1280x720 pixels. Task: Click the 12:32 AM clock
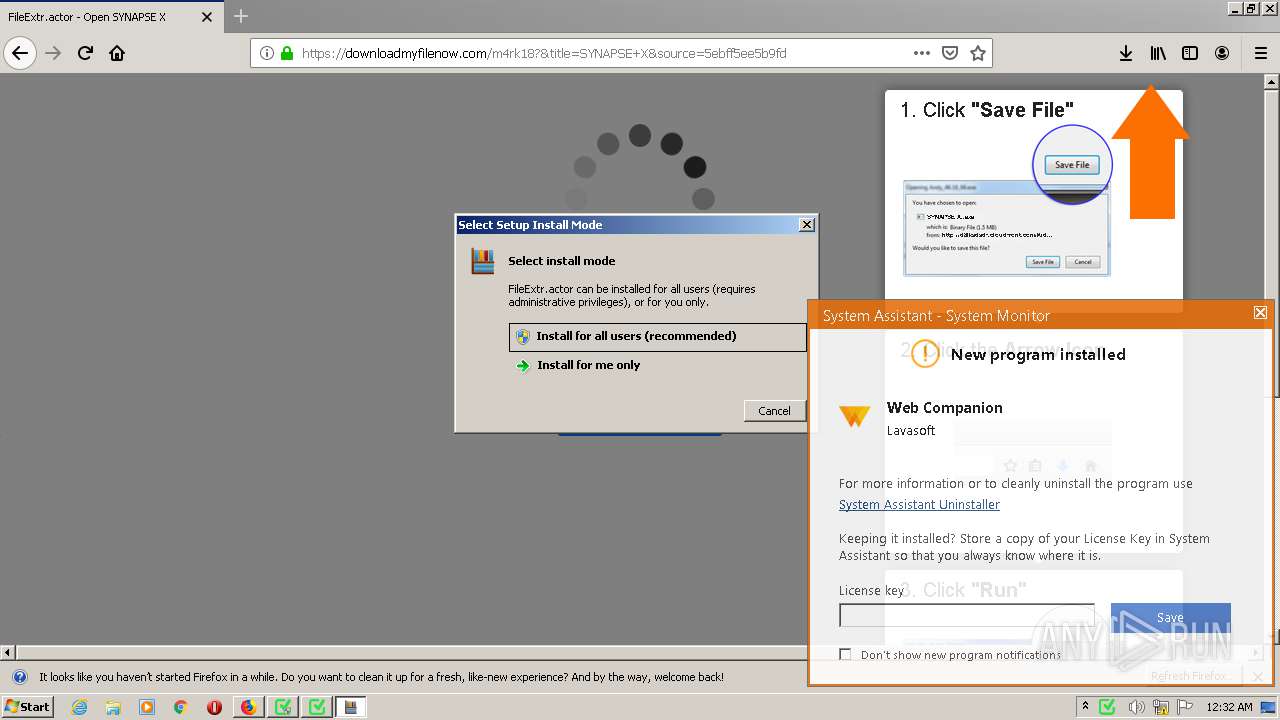point(1229,707)
